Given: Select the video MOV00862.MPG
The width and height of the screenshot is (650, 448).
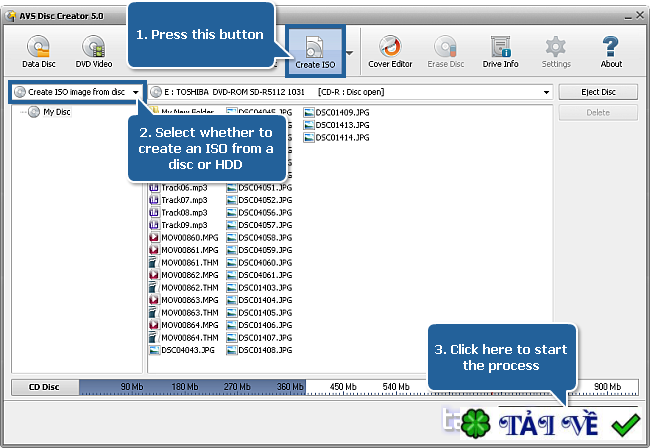Looking at the screenshot, I should [x=184, y=275].
